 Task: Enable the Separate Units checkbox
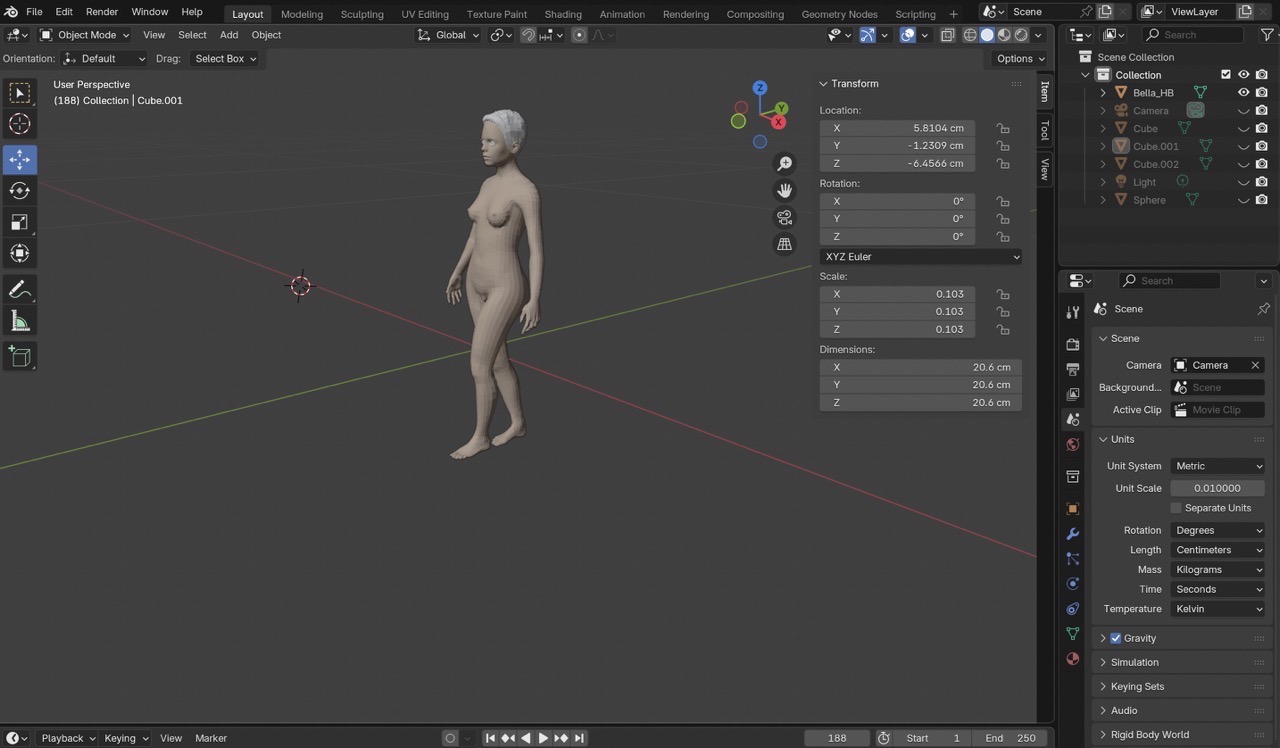(1176, 508)
